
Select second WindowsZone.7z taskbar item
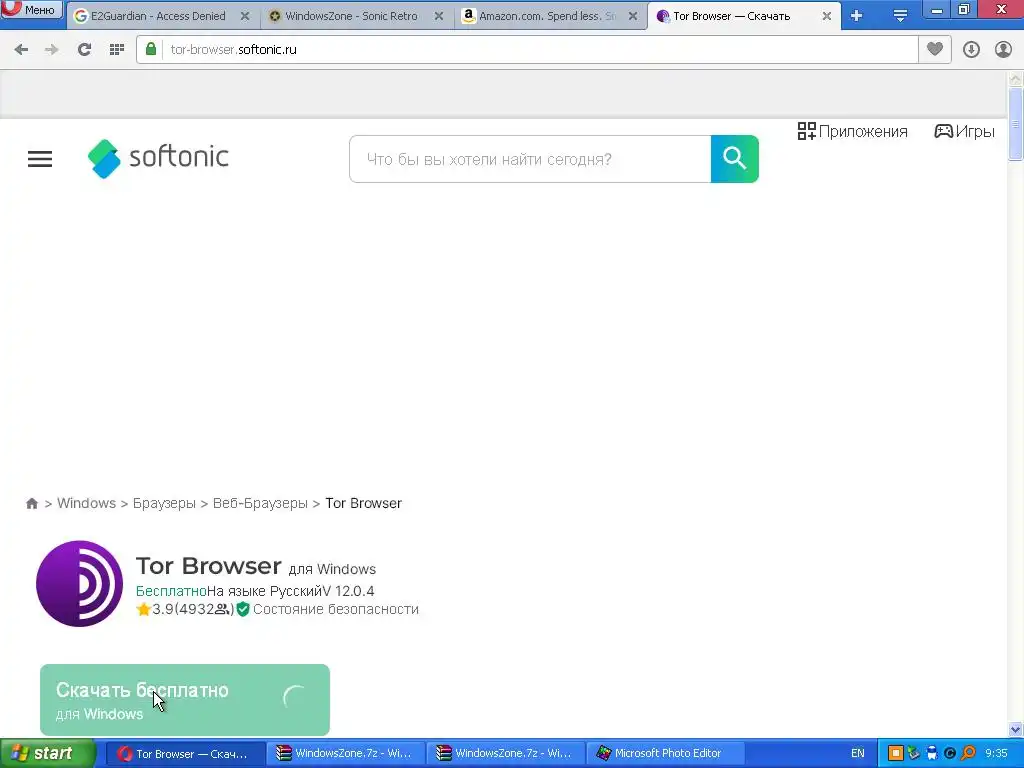coord(506,754)
